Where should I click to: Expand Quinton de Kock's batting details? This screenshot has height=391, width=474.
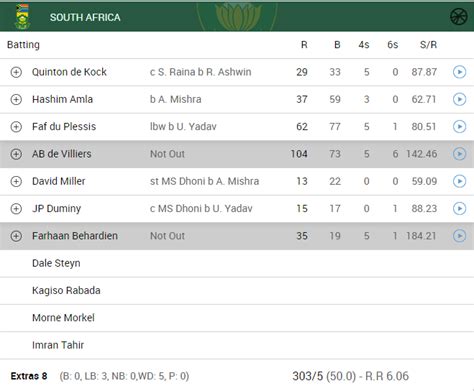click(x=16, y=72)
